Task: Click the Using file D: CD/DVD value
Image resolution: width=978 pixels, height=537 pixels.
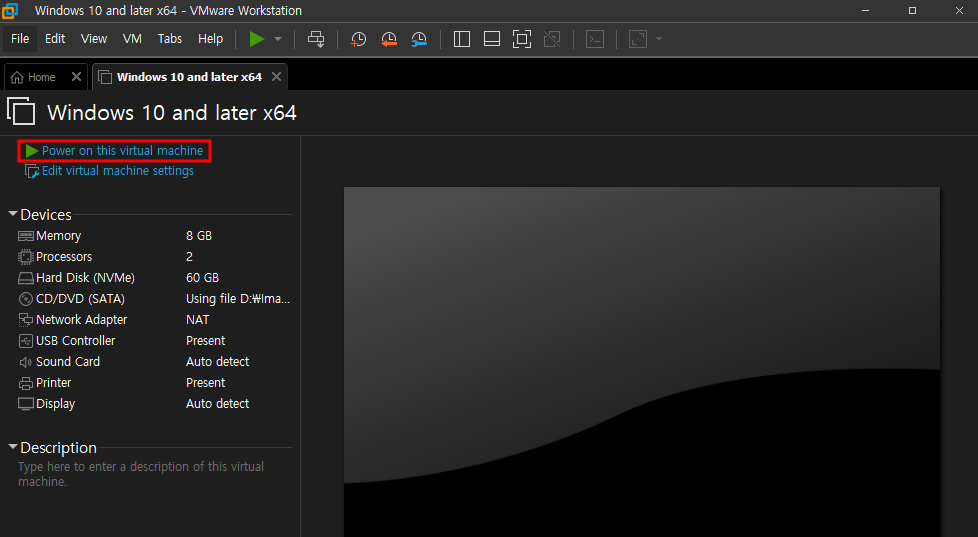Action: pyautogui.click(x=238, y=299)
